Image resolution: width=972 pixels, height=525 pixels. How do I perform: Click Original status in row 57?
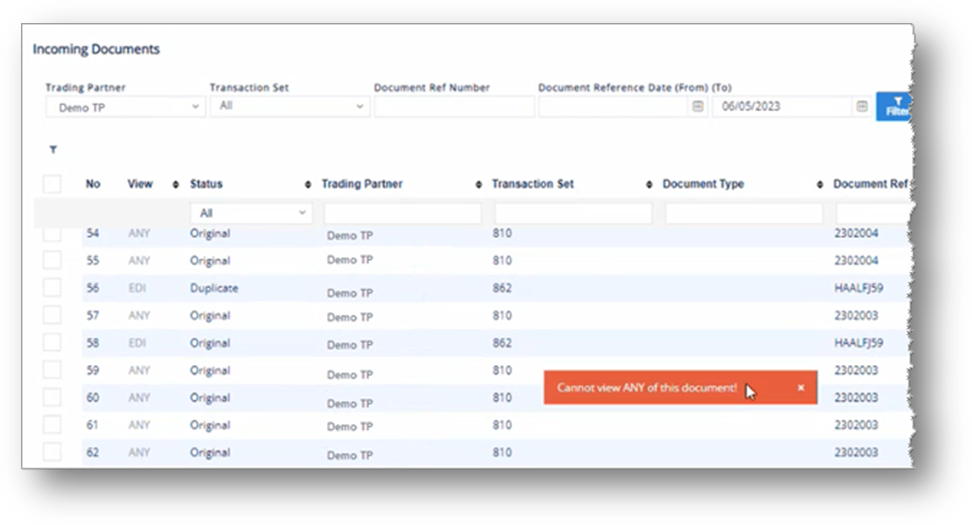(210, 315)
